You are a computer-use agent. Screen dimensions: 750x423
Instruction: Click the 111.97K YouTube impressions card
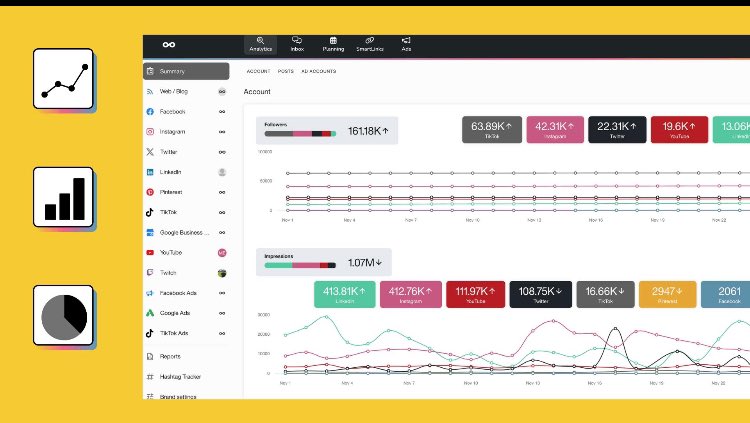coord(475,294)
